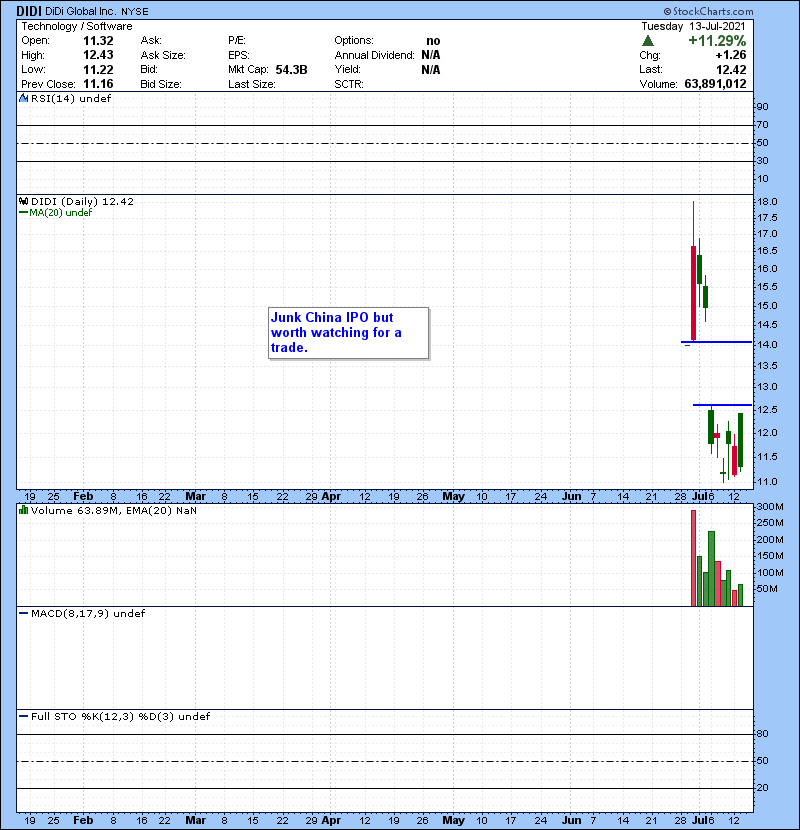Click the EPS label
This screenshot has height=830, width=800.
click(238, 55)
